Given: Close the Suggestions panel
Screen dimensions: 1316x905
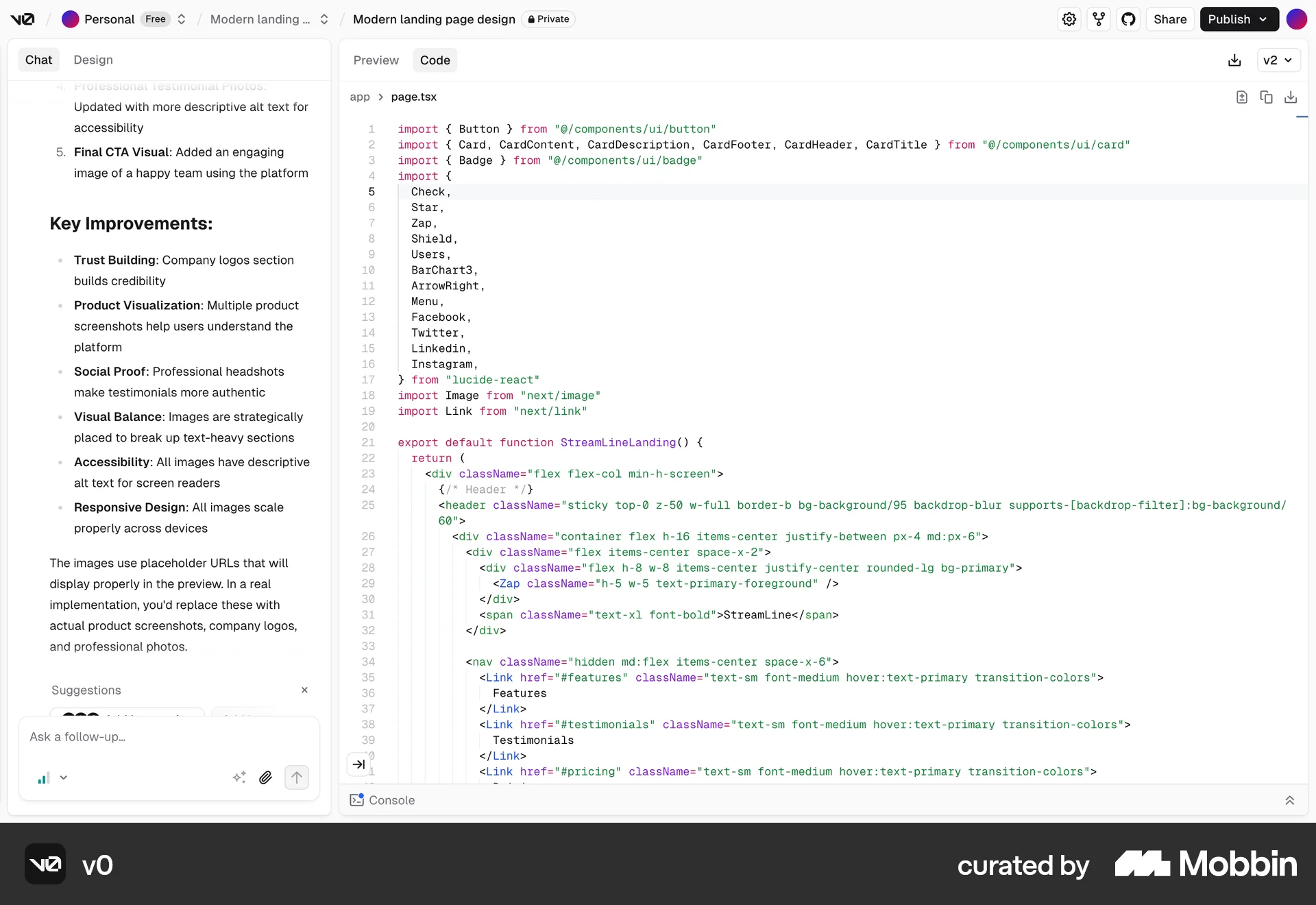Looking at the screenshot, I should (305, 690).
